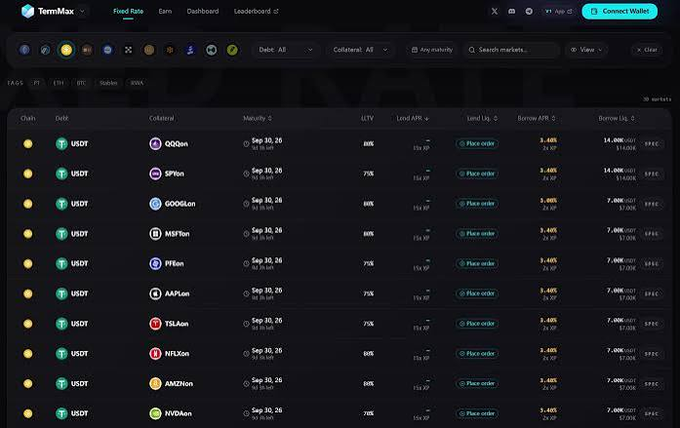Click the QQQon collateral token icon
The image size is (680, 428).
pos(155,144)
